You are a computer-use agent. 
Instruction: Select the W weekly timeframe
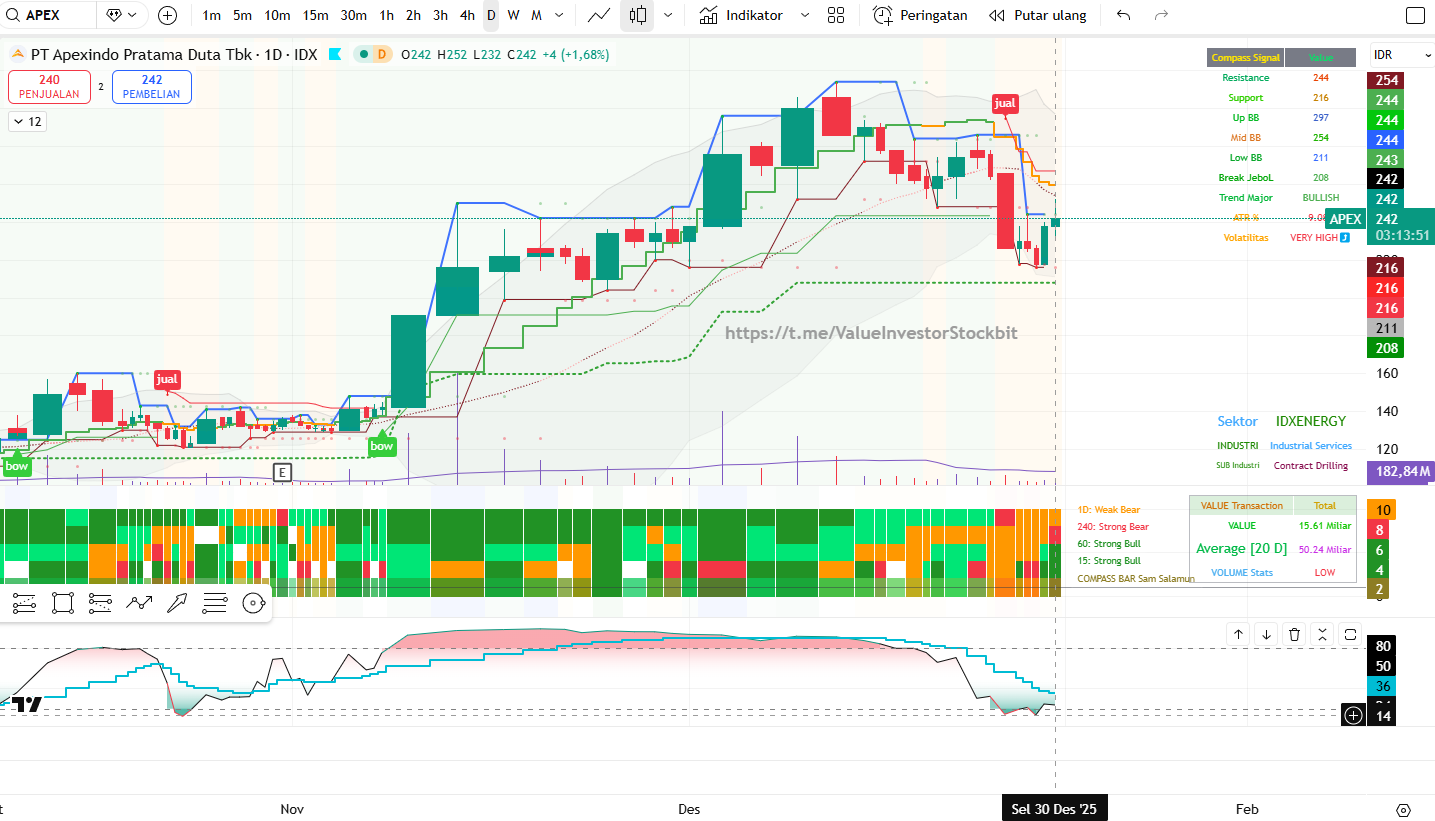point(513,15)
